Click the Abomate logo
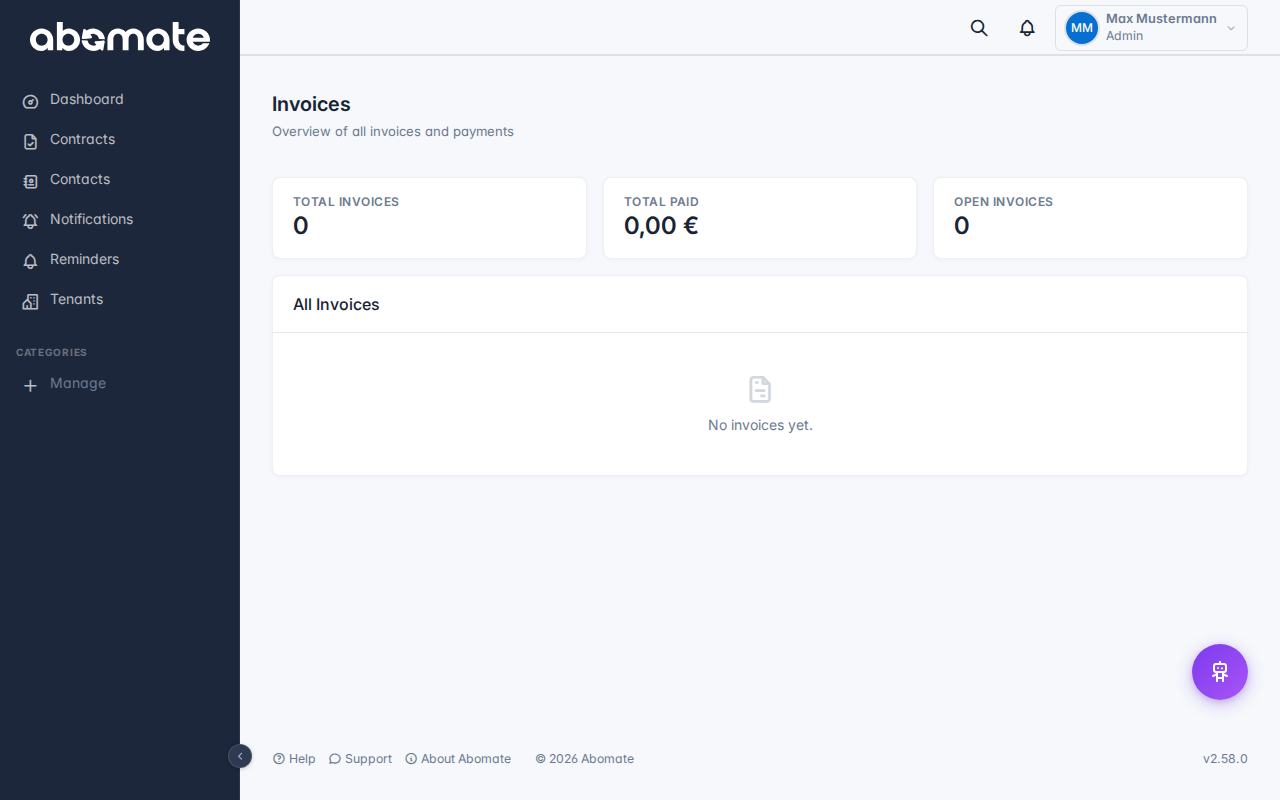Screen dimensions: 1280x800 point(120,38)
